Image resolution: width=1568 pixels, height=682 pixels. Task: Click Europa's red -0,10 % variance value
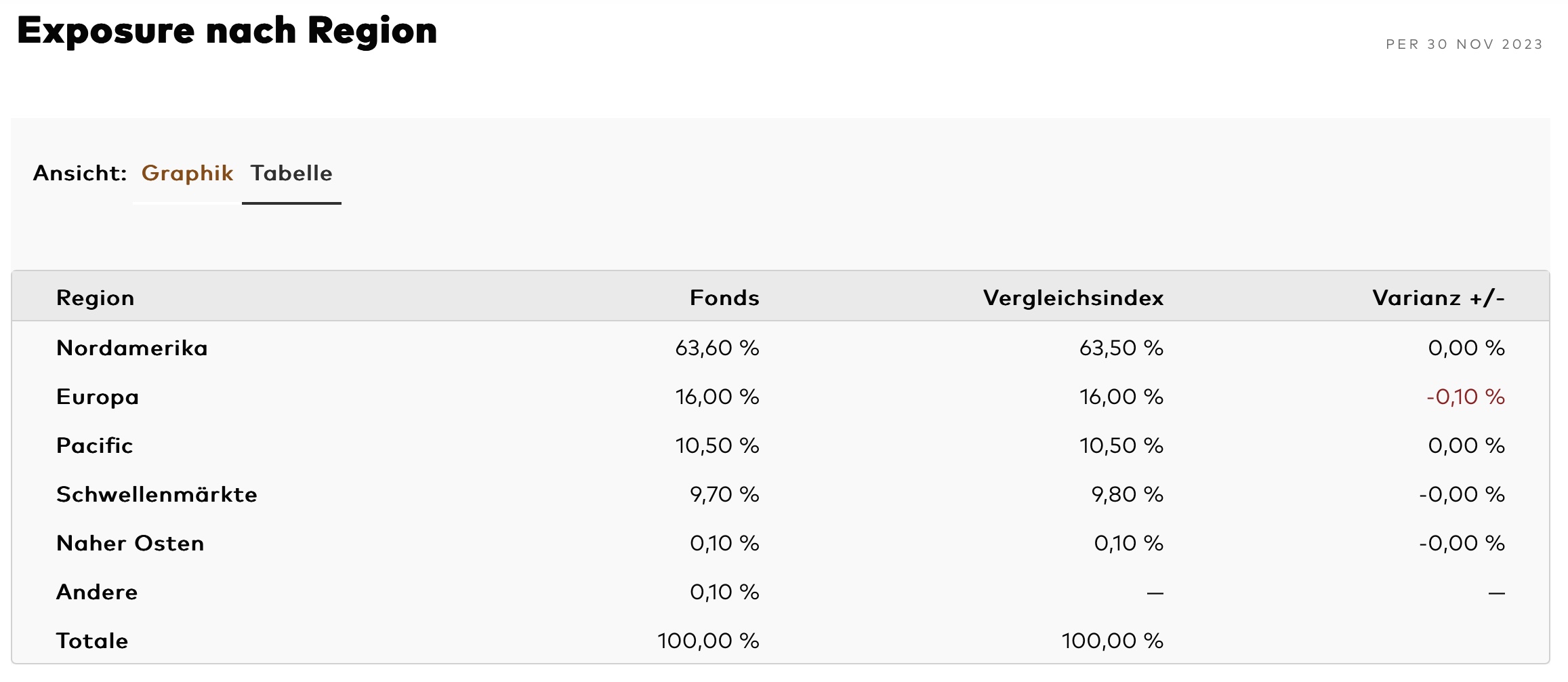pyautogui.click(x=1465, y=397)
